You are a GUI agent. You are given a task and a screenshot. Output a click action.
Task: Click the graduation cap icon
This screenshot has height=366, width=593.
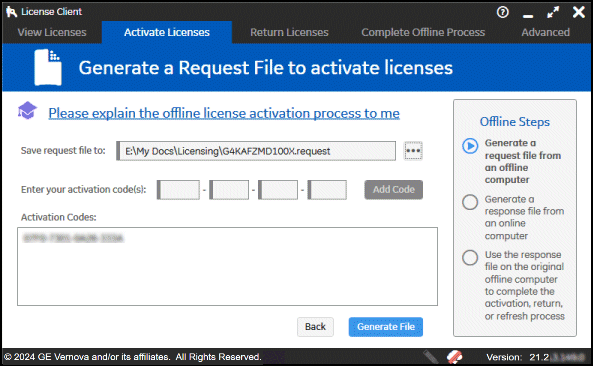(27, 111)
